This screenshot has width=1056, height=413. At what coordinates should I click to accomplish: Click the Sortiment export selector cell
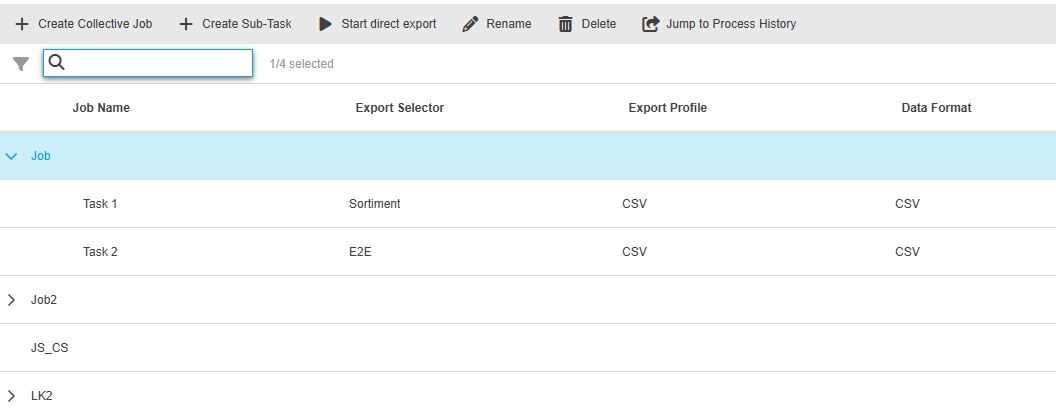375,204
